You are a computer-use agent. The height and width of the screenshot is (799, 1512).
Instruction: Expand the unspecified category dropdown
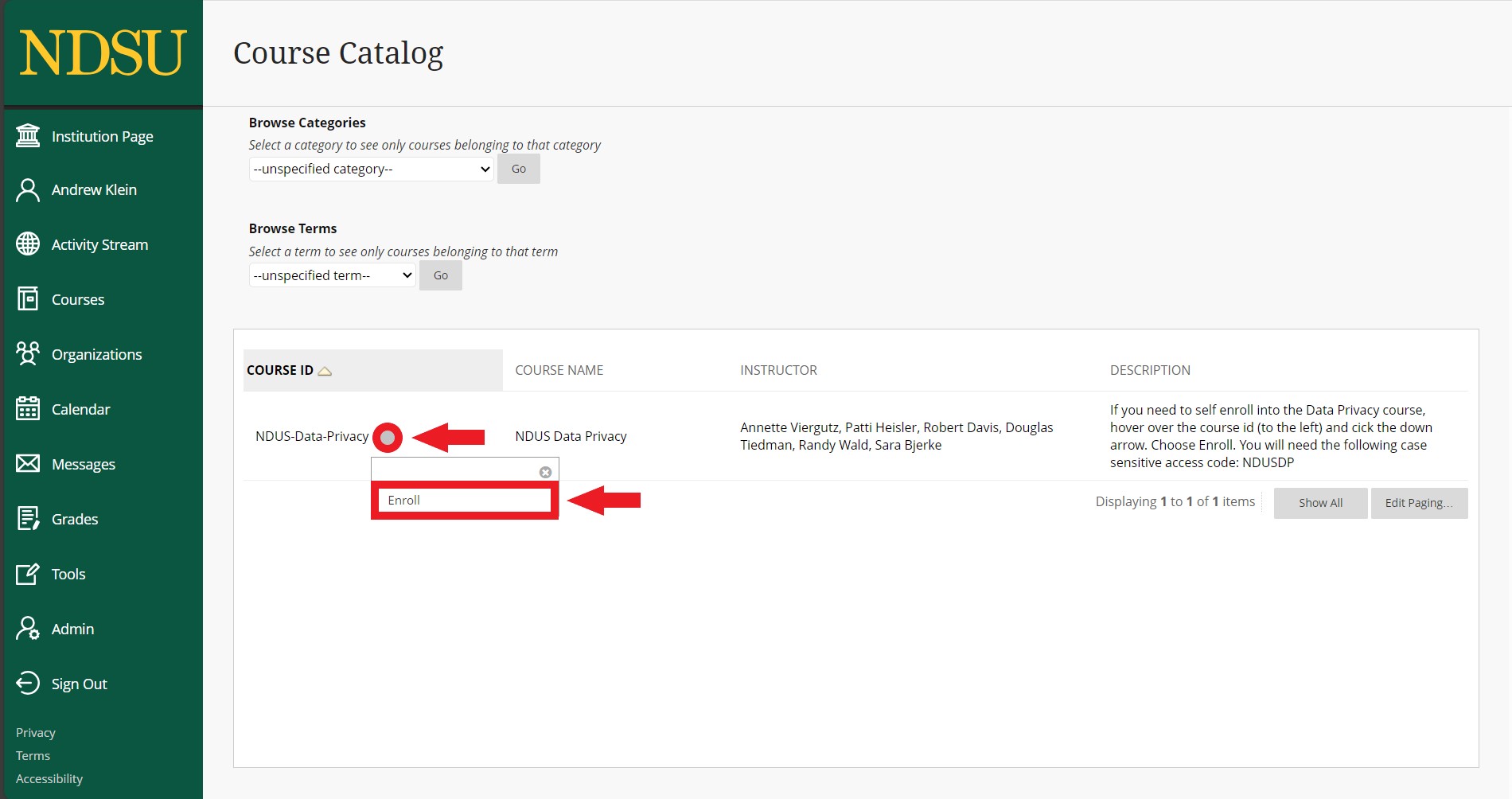click(371, 169)
